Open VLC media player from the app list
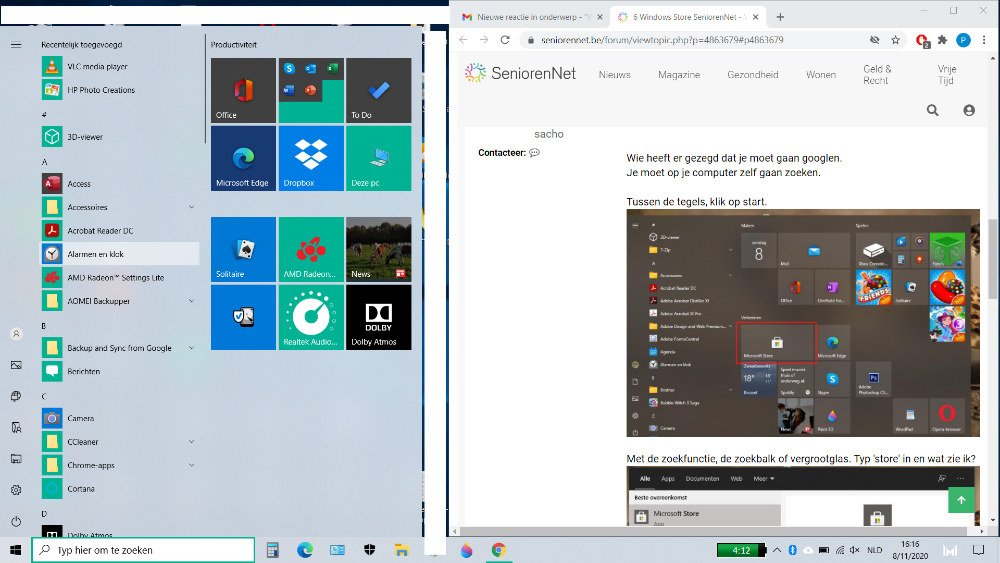The image size is (1000, 563). coord(96,66)
